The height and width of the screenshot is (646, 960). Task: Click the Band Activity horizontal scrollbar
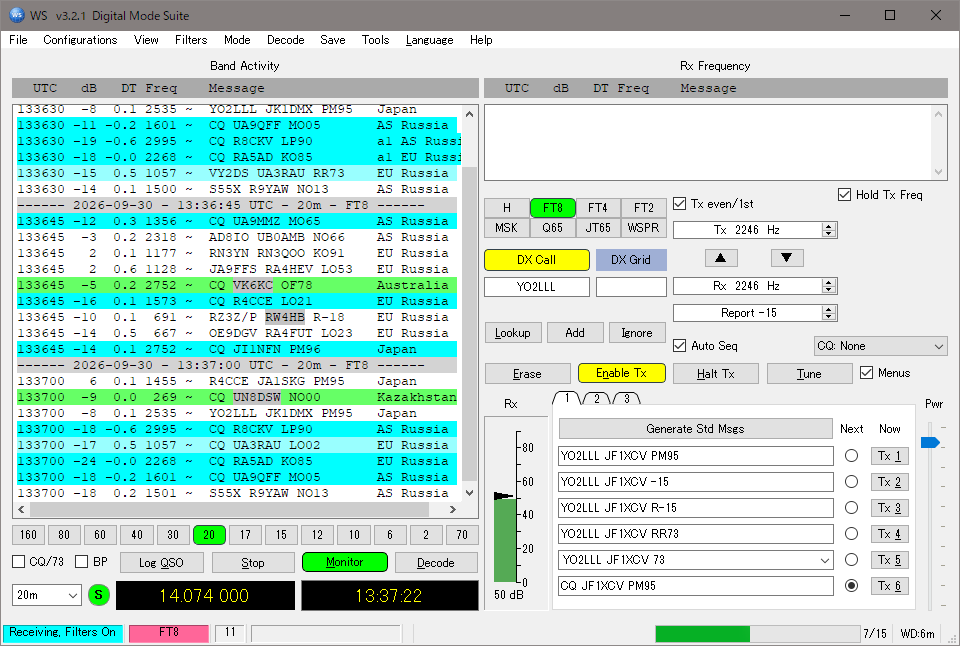click(236, 509)
